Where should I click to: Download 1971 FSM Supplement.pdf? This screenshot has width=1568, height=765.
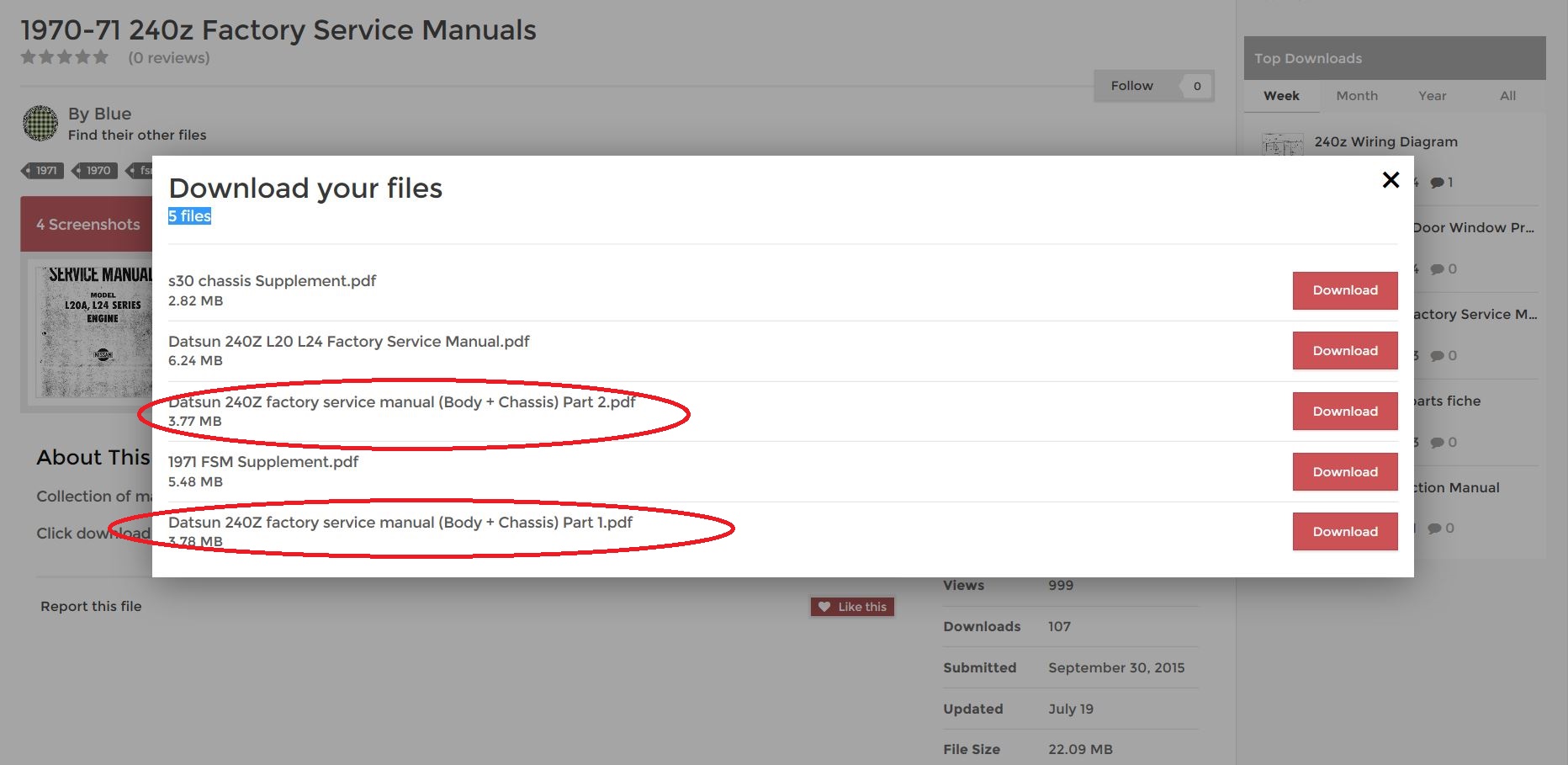[1345, 472]
